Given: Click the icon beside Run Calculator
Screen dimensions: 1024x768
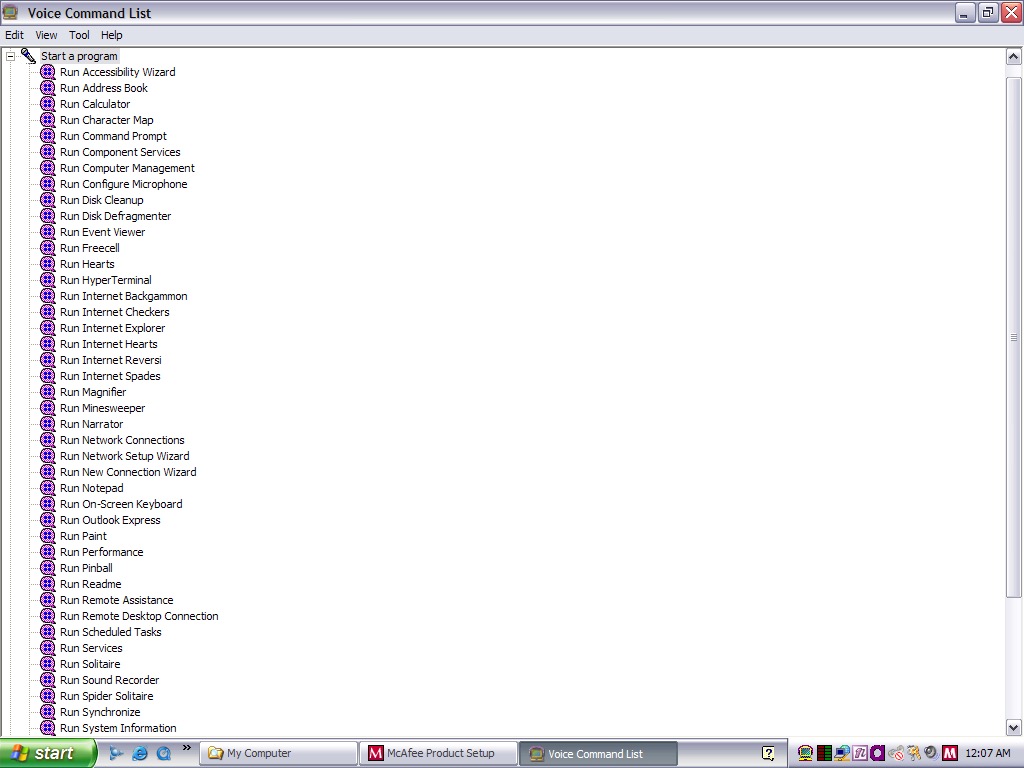Looking at the screenshot, I should (47, 104).
